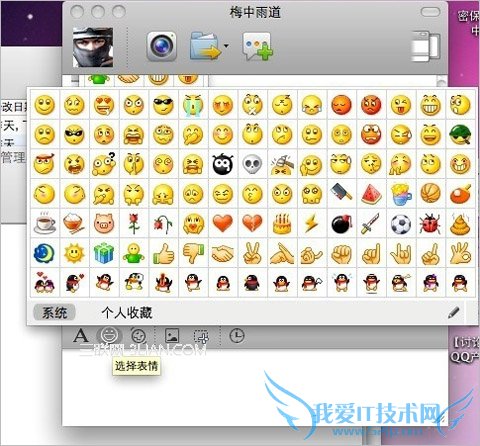Open message history clock icon
The image size is (480, 446).
tap(237, 336)
